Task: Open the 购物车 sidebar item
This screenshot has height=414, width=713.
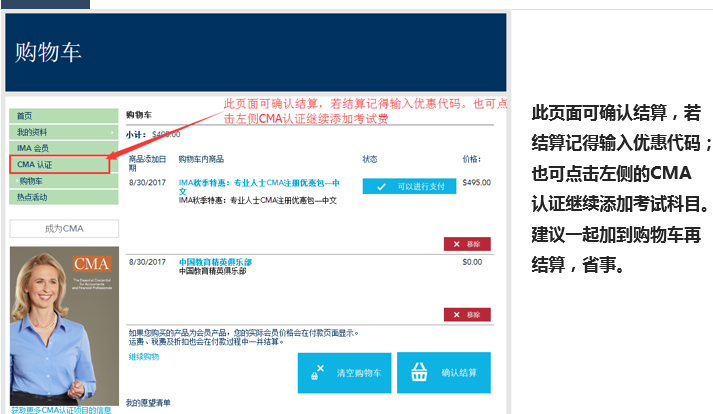Action: point(64,181)
